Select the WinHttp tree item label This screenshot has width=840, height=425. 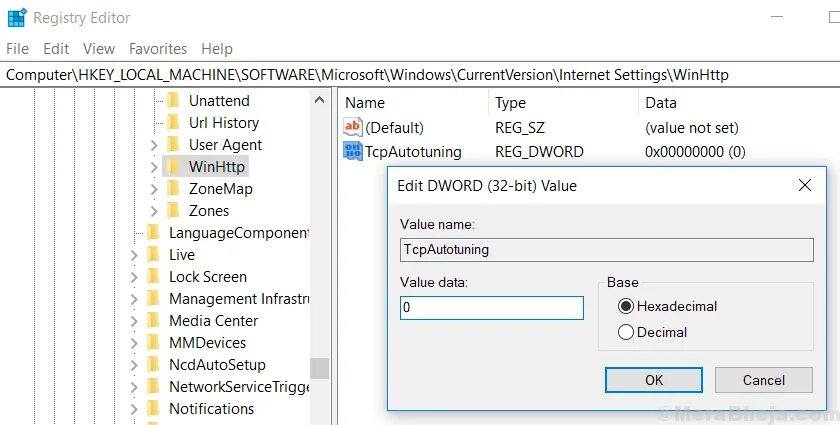pos(216,167)
